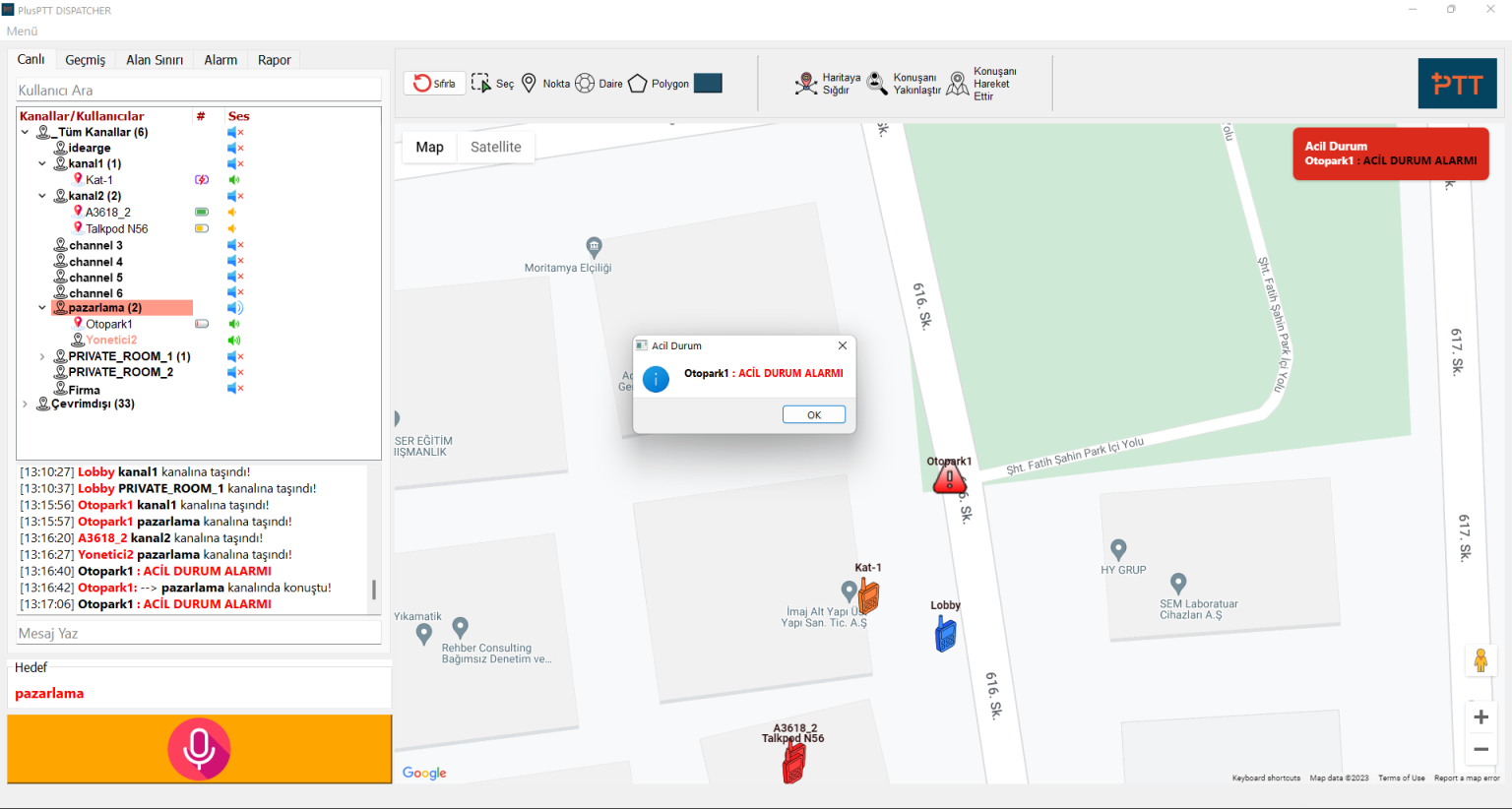This screenshot has width=1512, height=809.
Task: Mute the pazarlama channel speaker
Action: [x=235, y=308]
